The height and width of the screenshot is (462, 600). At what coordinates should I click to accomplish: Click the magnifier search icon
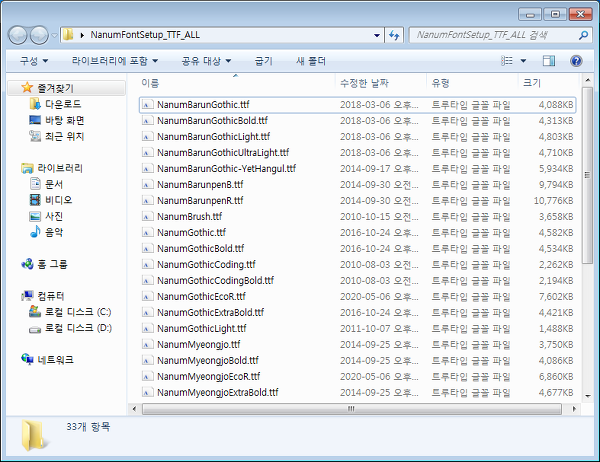pyautogui.click(x=583, y=35)
